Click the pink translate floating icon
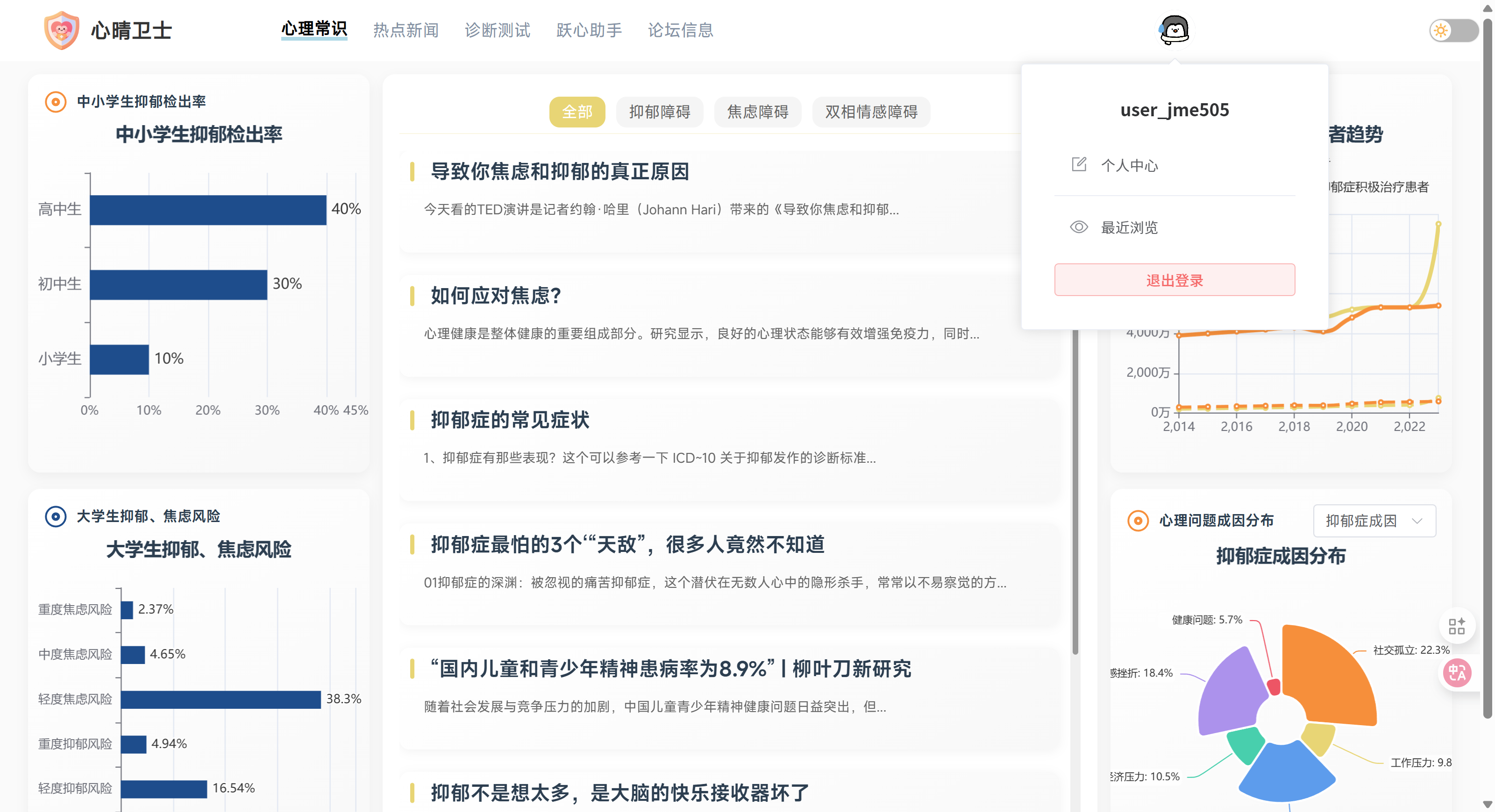Screen dimensions: 1495x812 pyautogui.click(x=1457, y=673)
